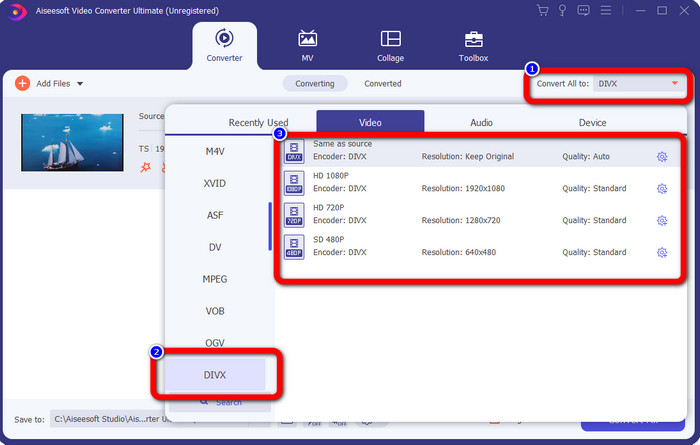700x445 pixels.
Task: Expand the Add Files dropdown arrow
Action: tap(80, 84)
